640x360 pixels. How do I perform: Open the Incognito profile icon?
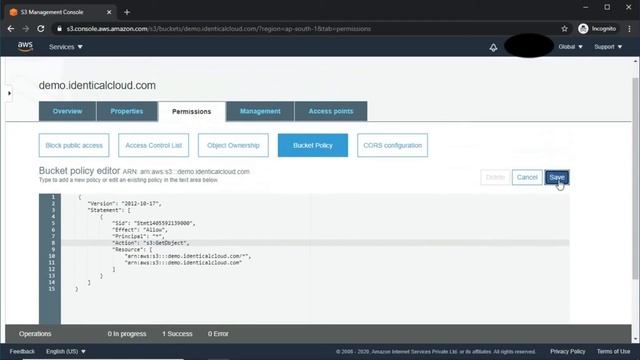[583, 29]
